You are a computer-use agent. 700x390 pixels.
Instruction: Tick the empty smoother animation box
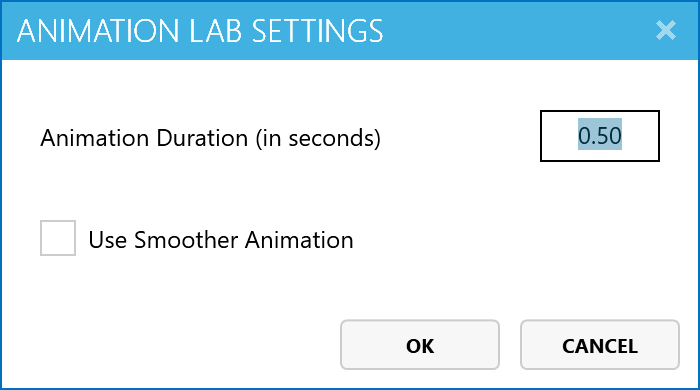[x=58, y=238]
